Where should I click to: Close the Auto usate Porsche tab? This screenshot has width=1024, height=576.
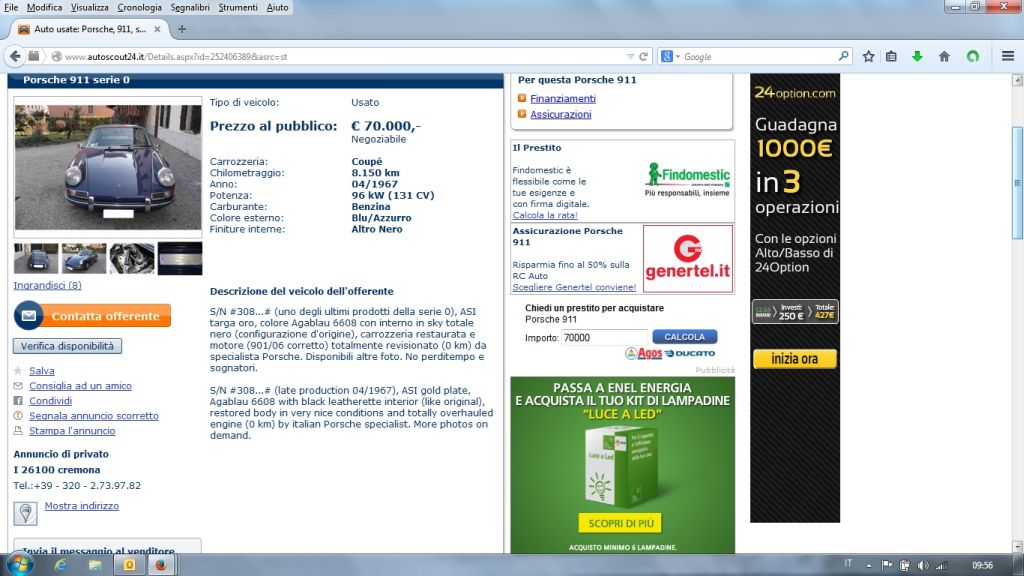click(157, 29)
